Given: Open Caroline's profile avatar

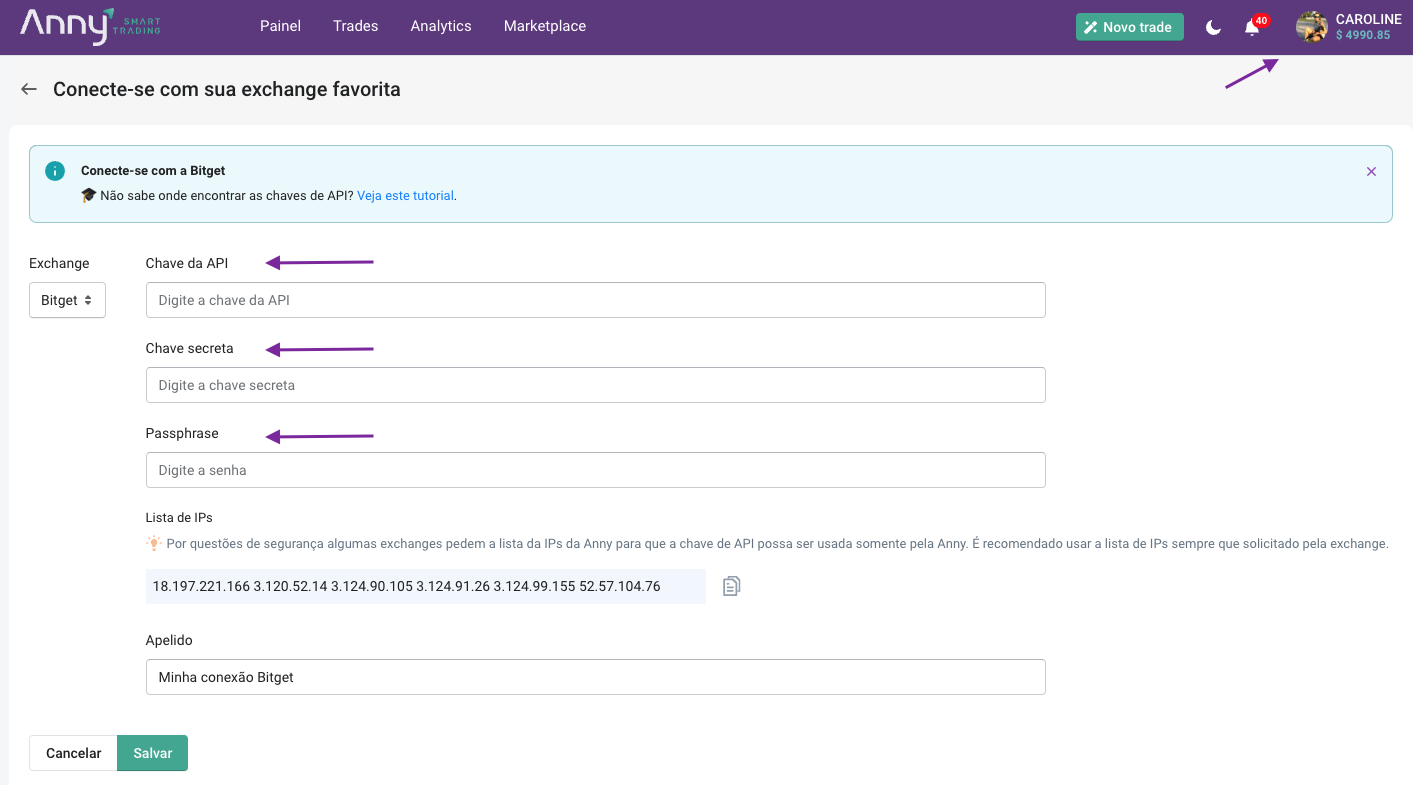Looking at the screenshot, I should pyautogui.click(x=1311, y=27).
